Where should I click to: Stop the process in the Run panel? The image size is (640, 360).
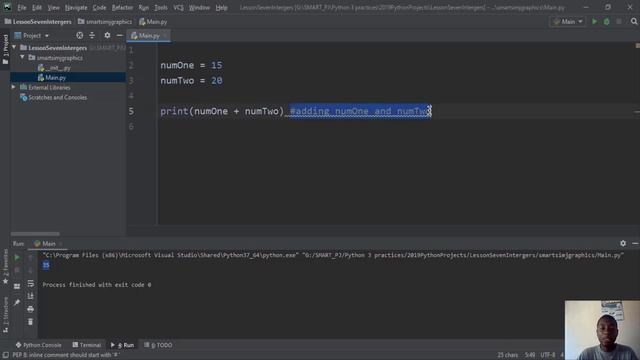point(17,270)
